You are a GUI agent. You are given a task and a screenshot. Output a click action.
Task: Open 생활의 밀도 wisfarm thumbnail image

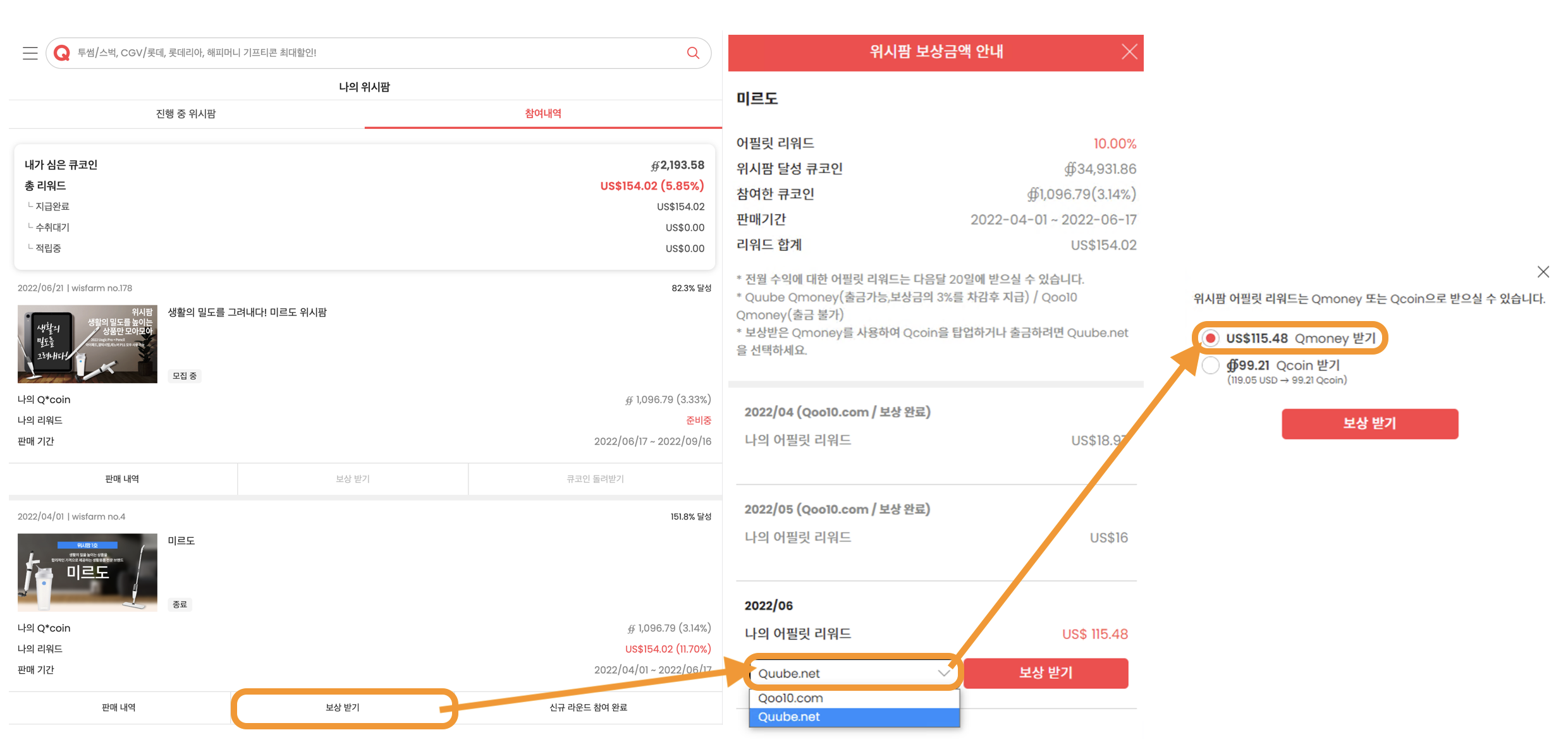click(x=87, y=344)
